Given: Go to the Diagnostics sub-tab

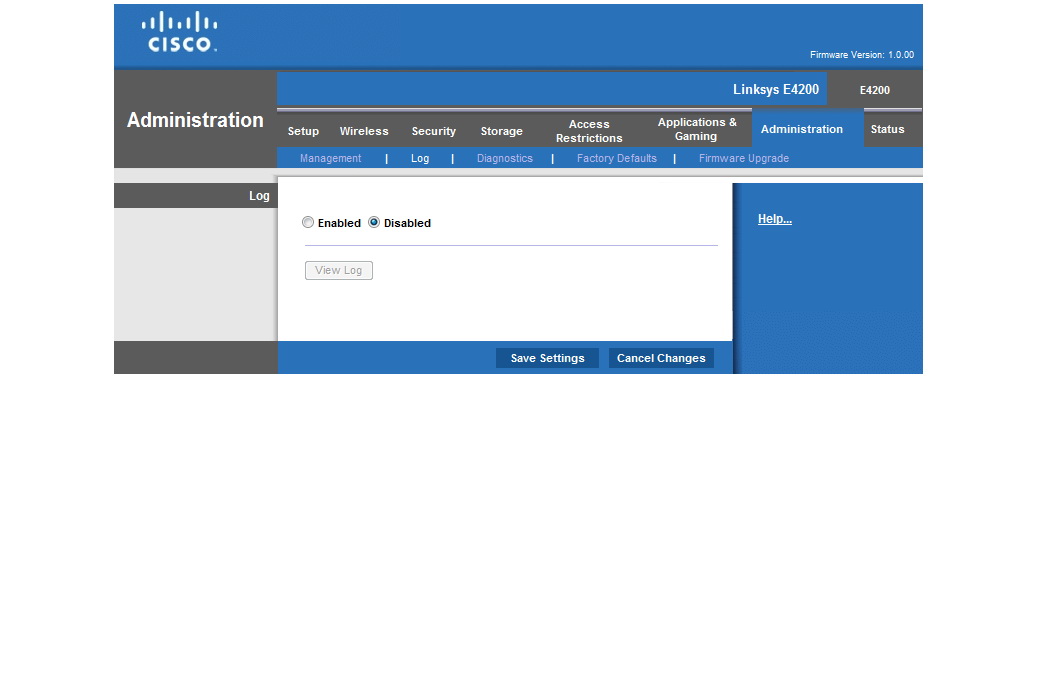Looking at the screenshot, I should (505, 158).
